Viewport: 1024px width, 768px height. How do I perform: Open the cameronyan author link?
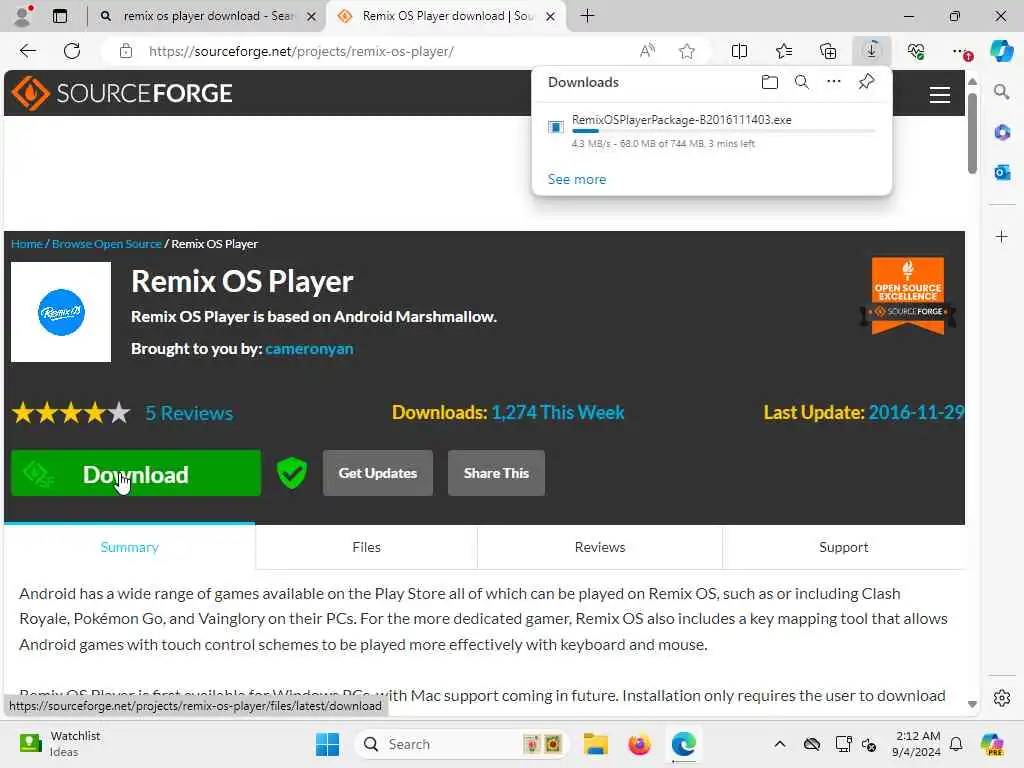pos(309,349)
